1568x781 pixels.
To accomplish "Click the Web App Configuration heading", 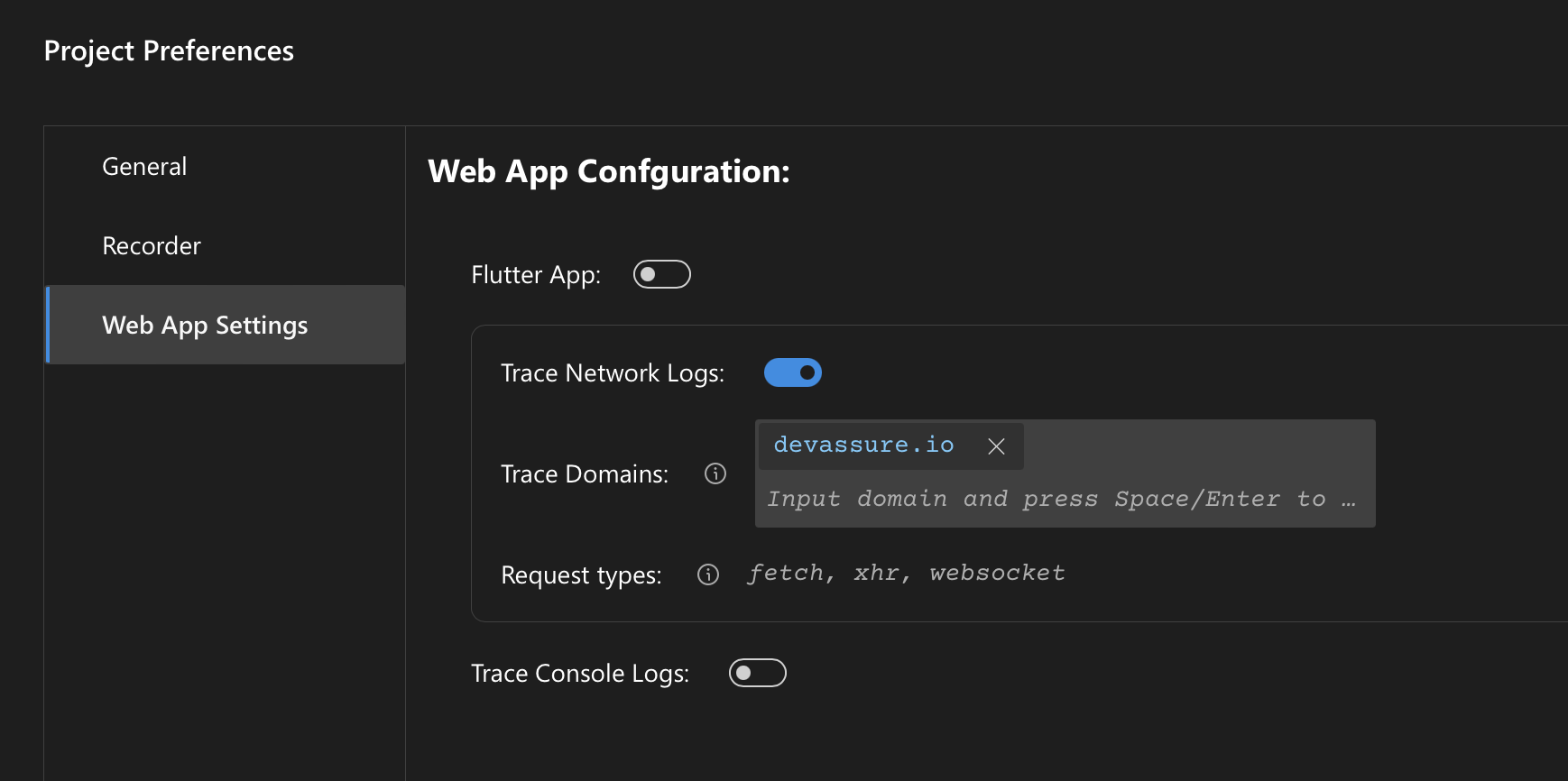I will tap(608, 171).
